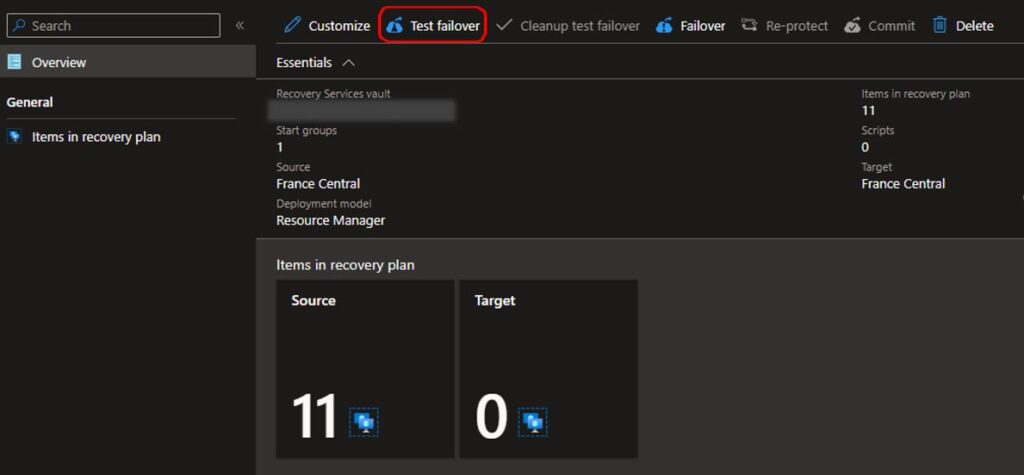Viewport: 1024px width, 475px height.
Task: Click the Delete trash can icon
Action: 939,25
